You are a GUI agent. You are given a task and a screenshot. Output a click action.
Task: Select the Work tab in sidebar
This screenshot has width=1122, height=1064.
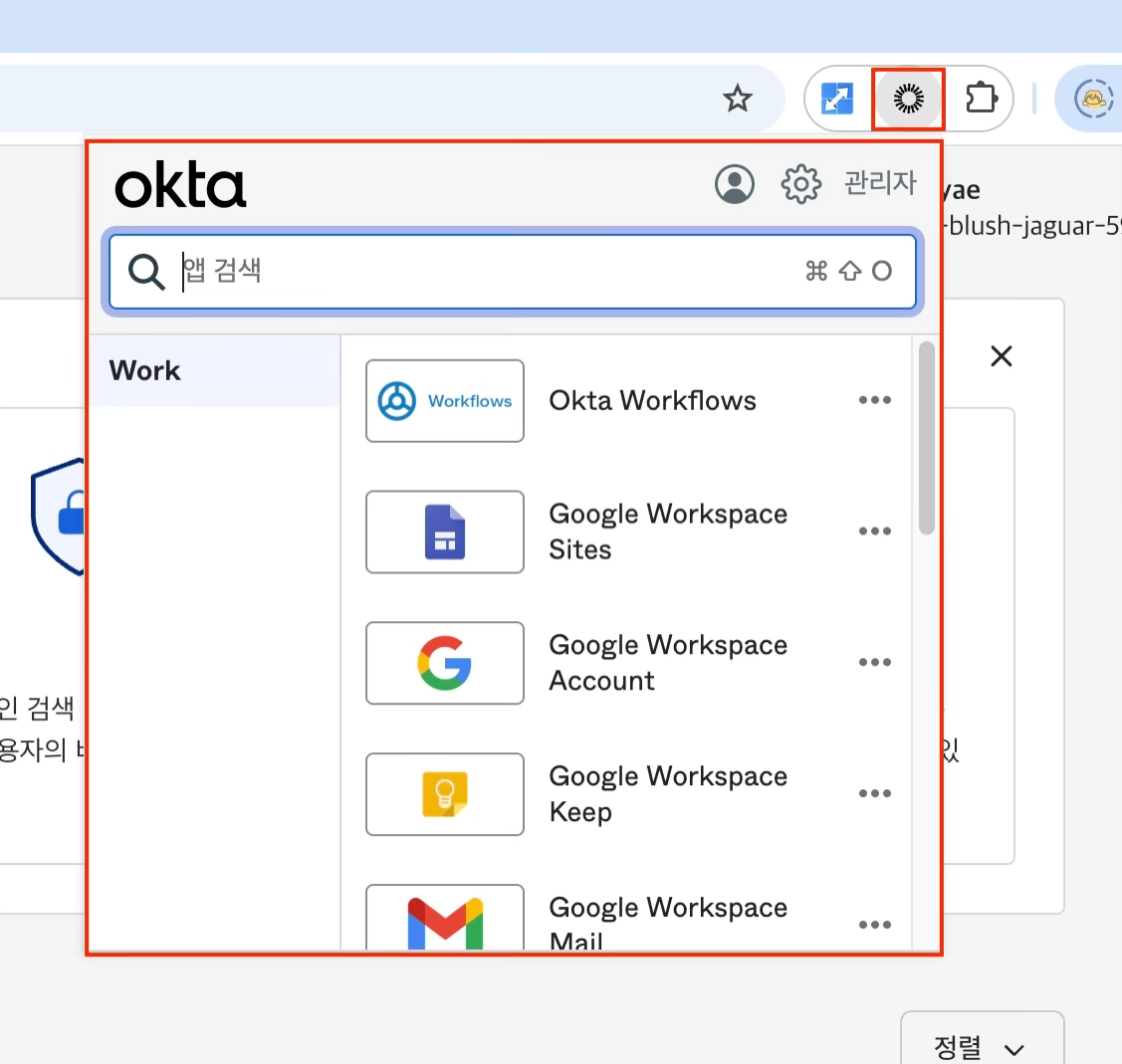pos(214,370)
